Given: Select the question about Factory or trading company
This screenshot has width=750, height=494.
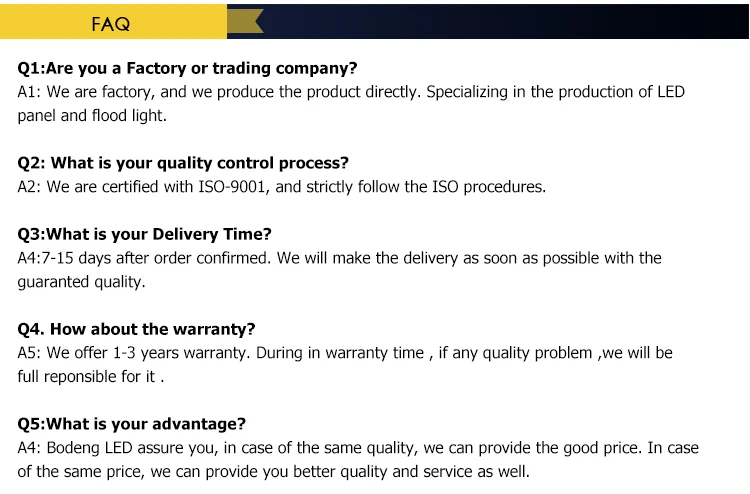Looking at the screenshot, I should (x=188, y=68).
